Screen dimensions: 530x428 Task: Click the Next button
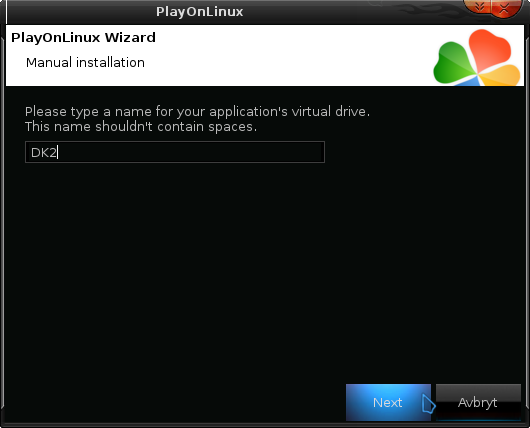tap(388, 402)
